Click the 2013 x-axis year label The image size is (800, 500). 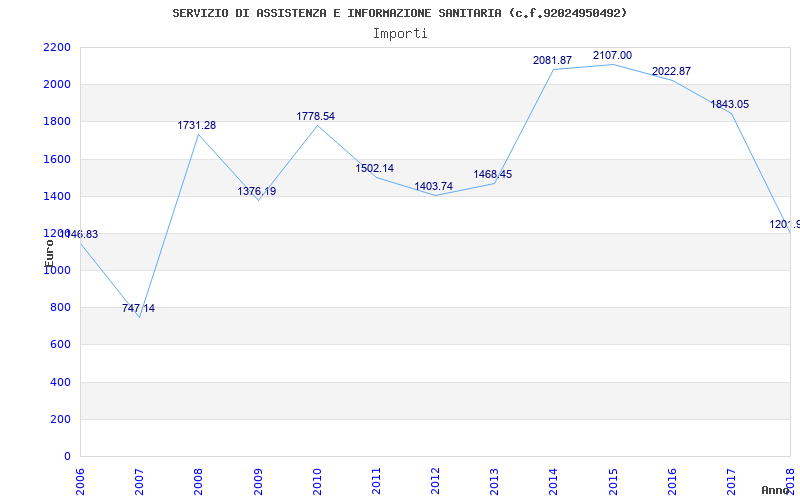pyautogui.click(x=494, y=481)
